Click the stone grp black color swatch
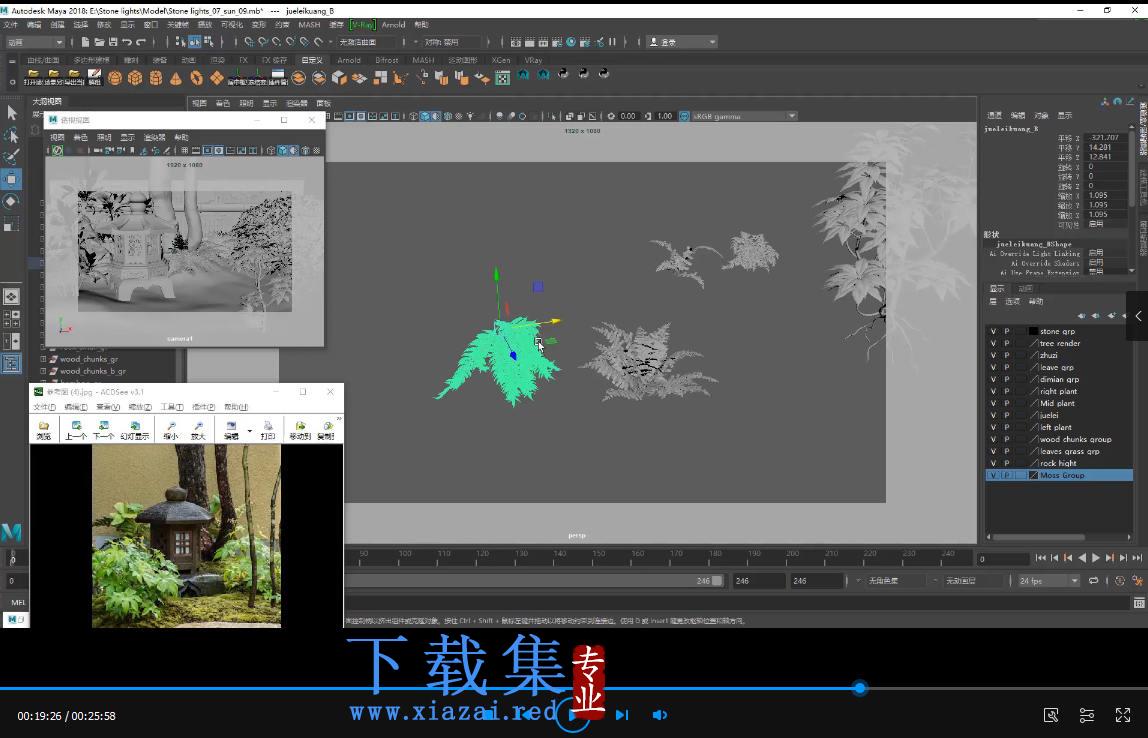1148x738 pixels. [x=1033, y=331]
